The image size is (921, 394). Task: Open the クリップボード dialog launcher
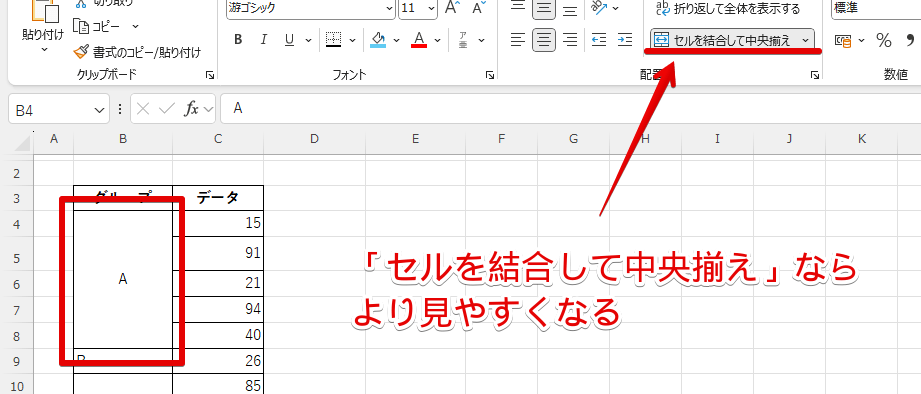pos(210,75)
